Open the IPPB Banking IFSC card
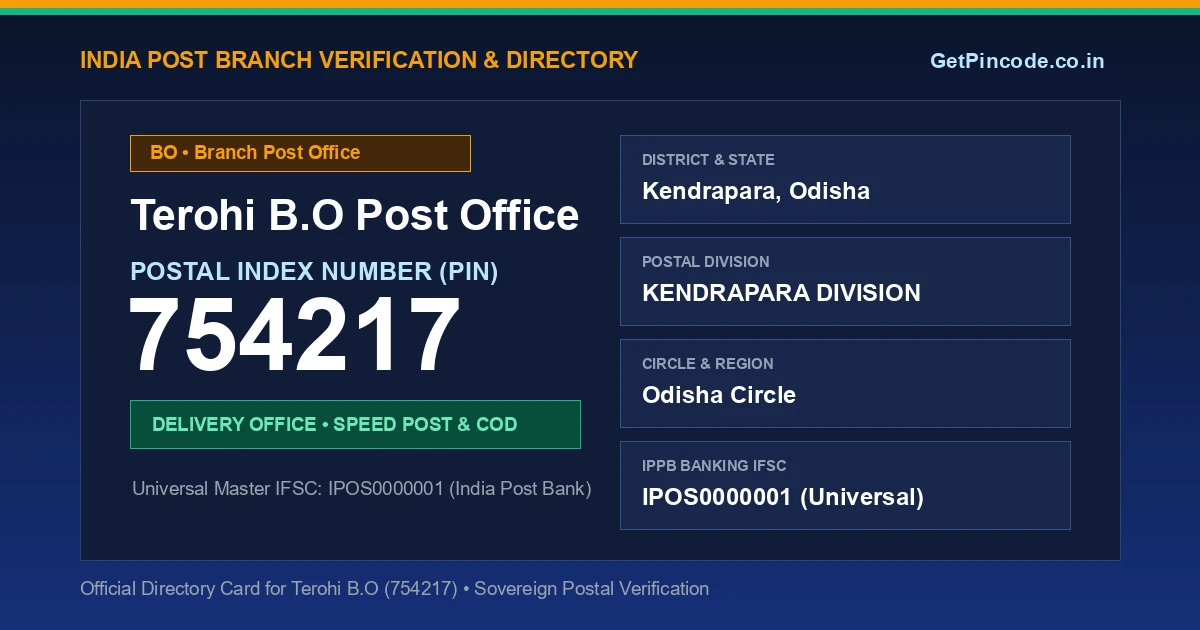The height and width of the screenshot is (630, 1200). coord(845,485)
